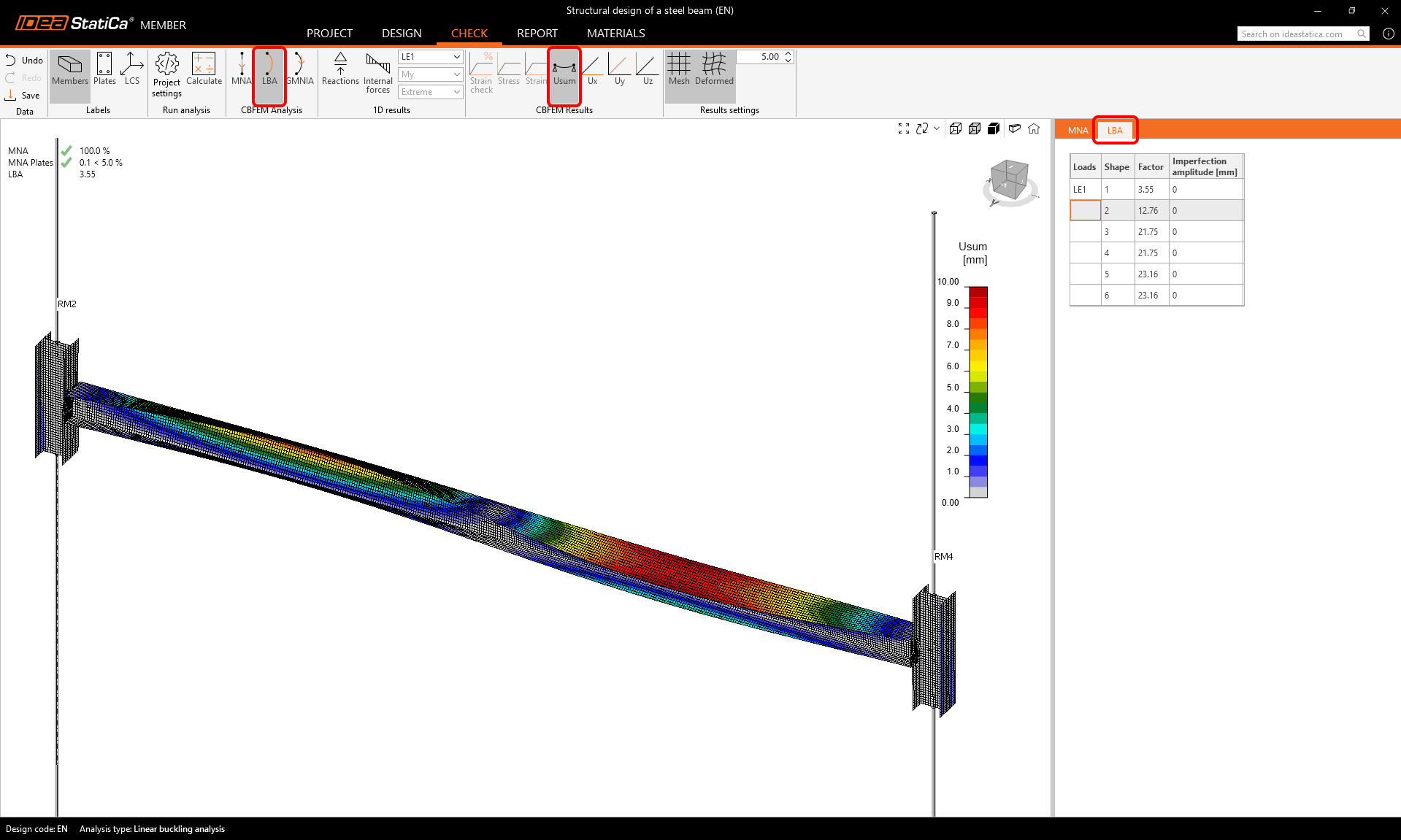This screenshot has width=1401, height=840.
Task: Display Internal forces diagram
Action: click(x=377, y=73)
